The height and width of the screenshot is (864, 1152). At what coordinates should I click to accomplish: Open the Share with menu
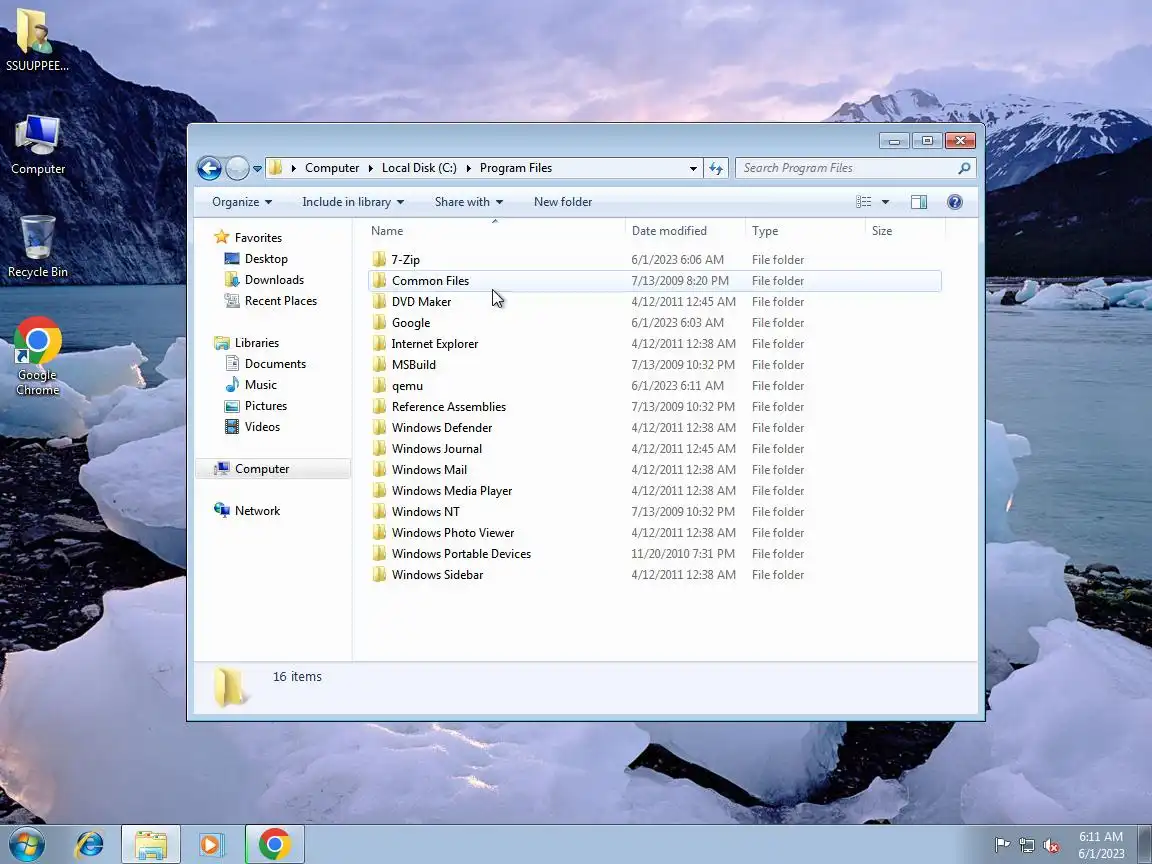(x=469, y=202)
